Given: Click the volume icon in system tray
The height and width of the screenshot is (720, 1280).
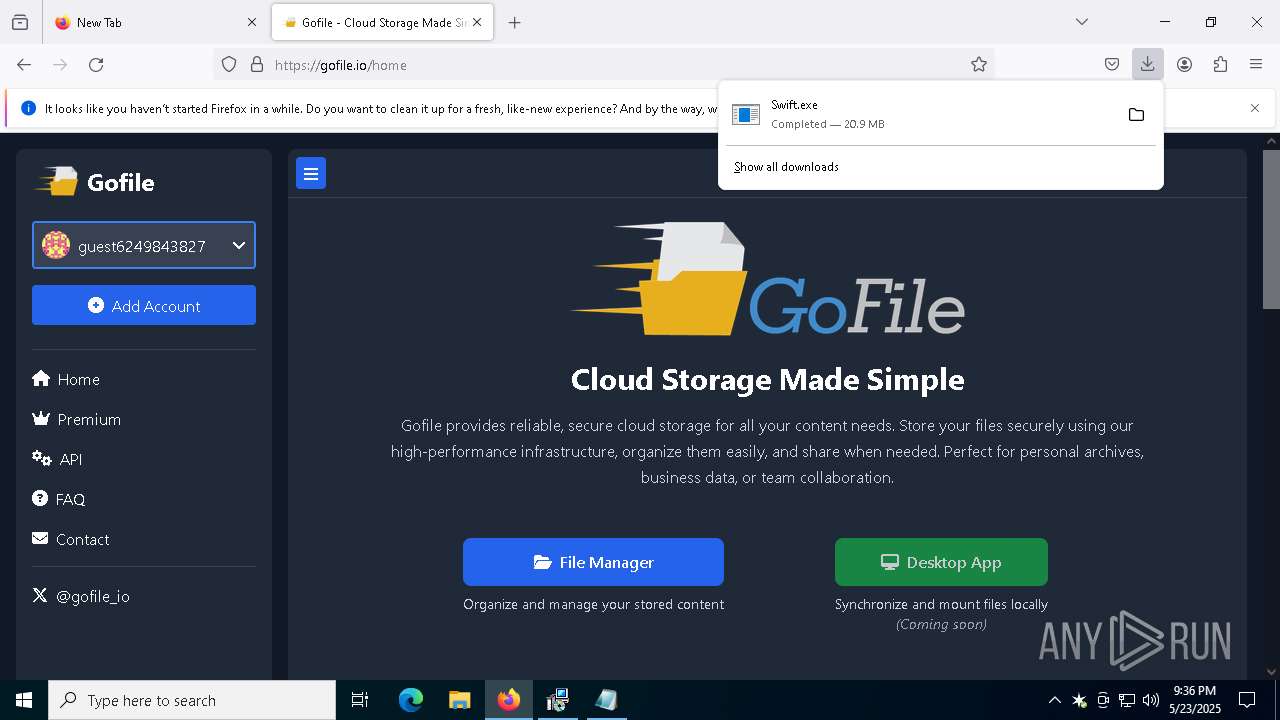Looking at the screenshot, I should [1151, 700].
